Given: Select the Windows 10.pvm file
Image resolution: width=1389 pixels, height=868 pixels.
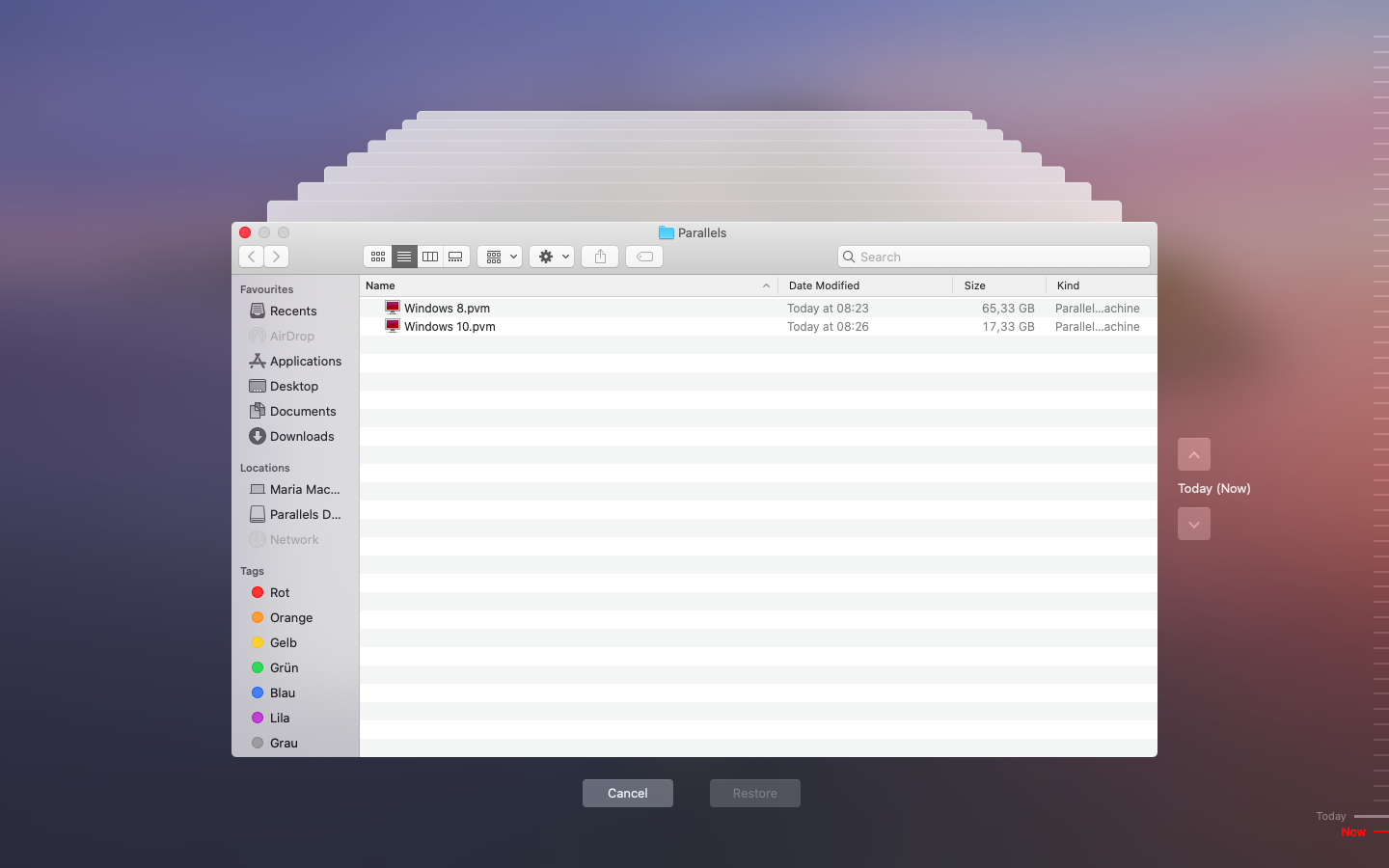Looking at the screenshot, I should 449,327.
